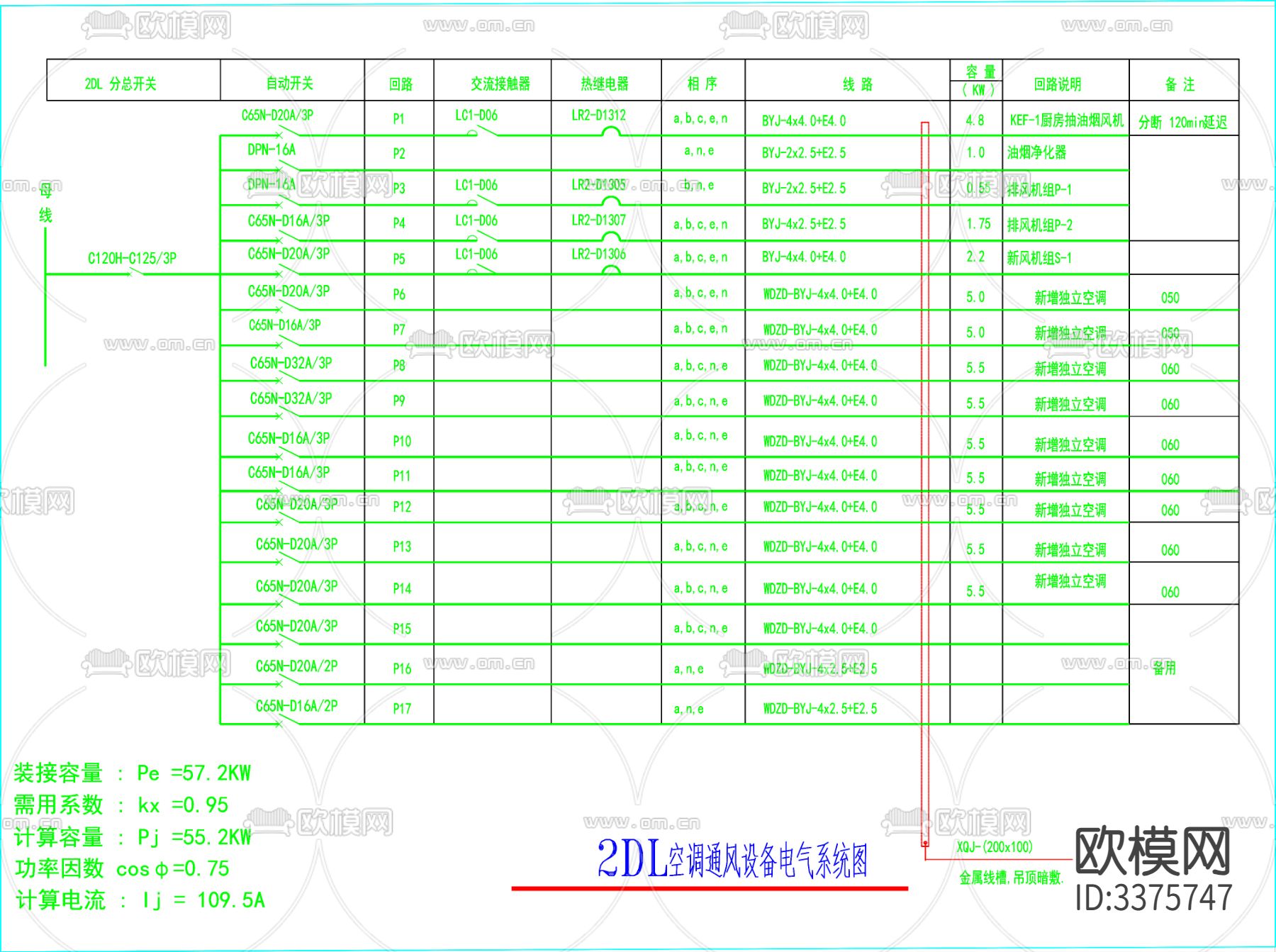Select wiring "WDZD-BYJ-4x2.5+E2.5" in row P17
Viewport: 1276px width, 952px height.
click(819, 708)
